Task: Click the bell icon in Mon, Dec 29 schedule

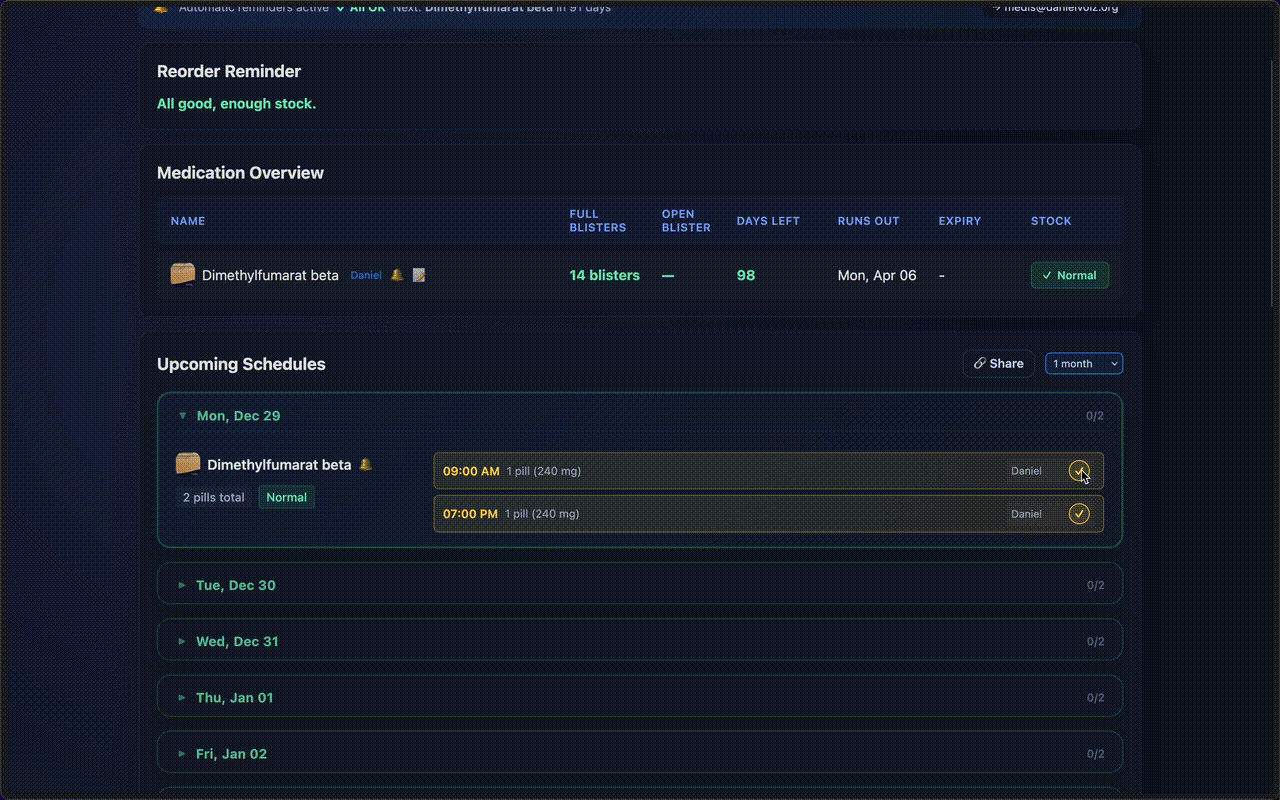Action: [x=366, y=464]
